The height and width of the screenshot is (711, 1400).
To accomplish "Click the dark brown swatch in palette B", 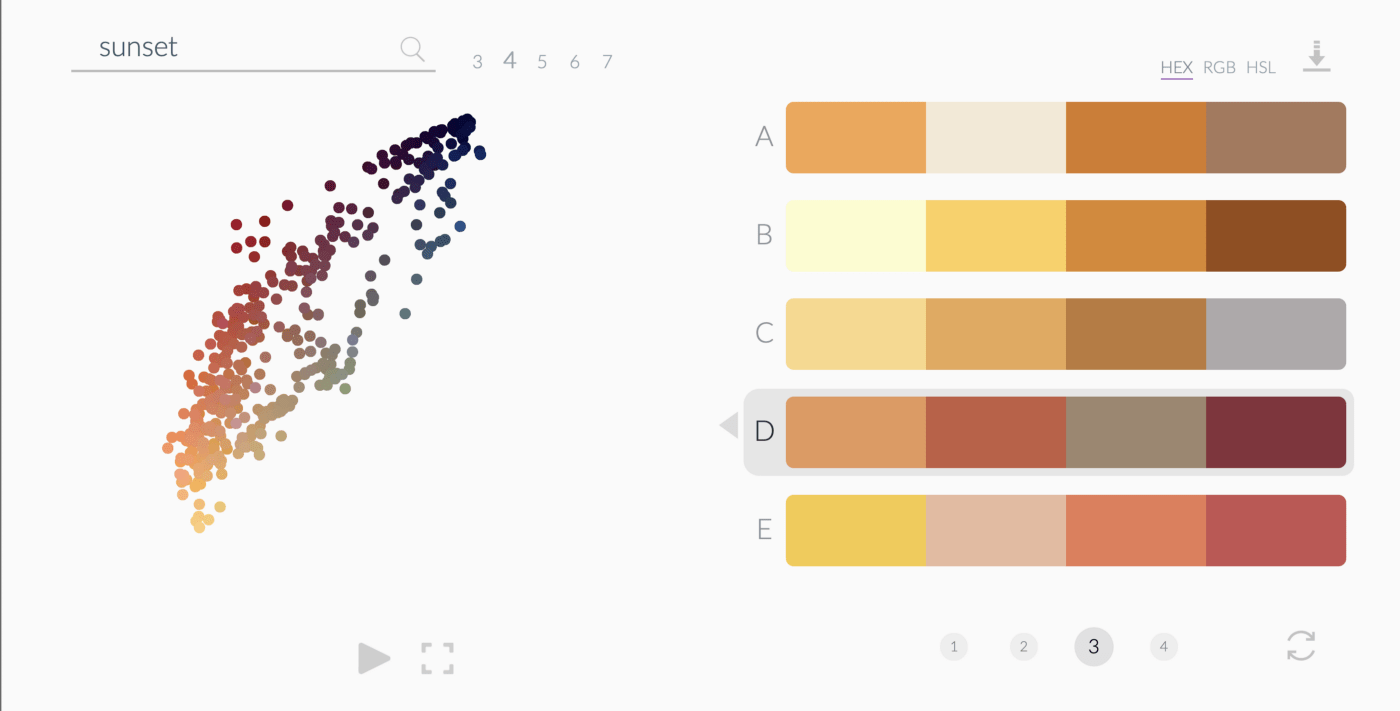I will tap(1275, 235).
